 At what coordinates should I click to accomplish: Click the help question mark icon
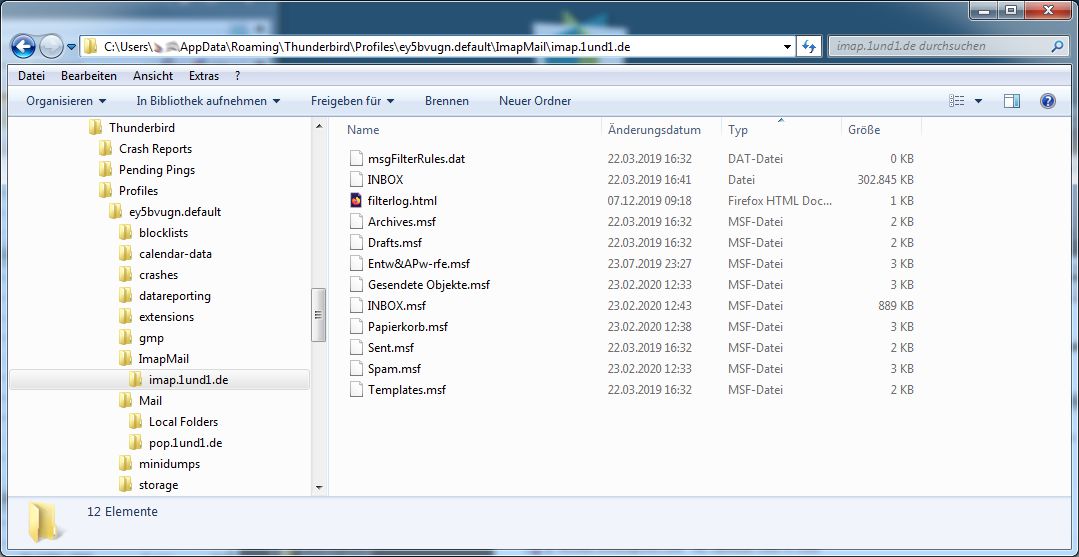(x=1047, y=101)
